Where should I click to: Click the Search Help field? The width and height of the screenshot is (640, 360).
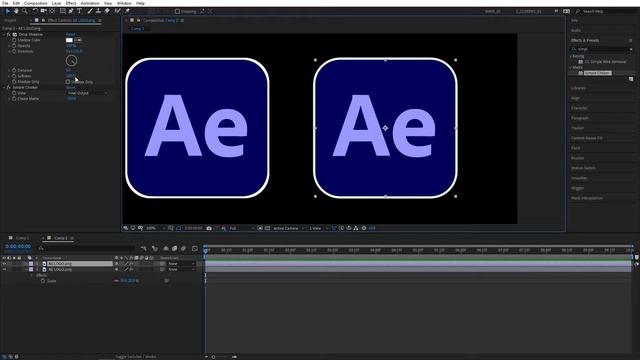(606, 11)
